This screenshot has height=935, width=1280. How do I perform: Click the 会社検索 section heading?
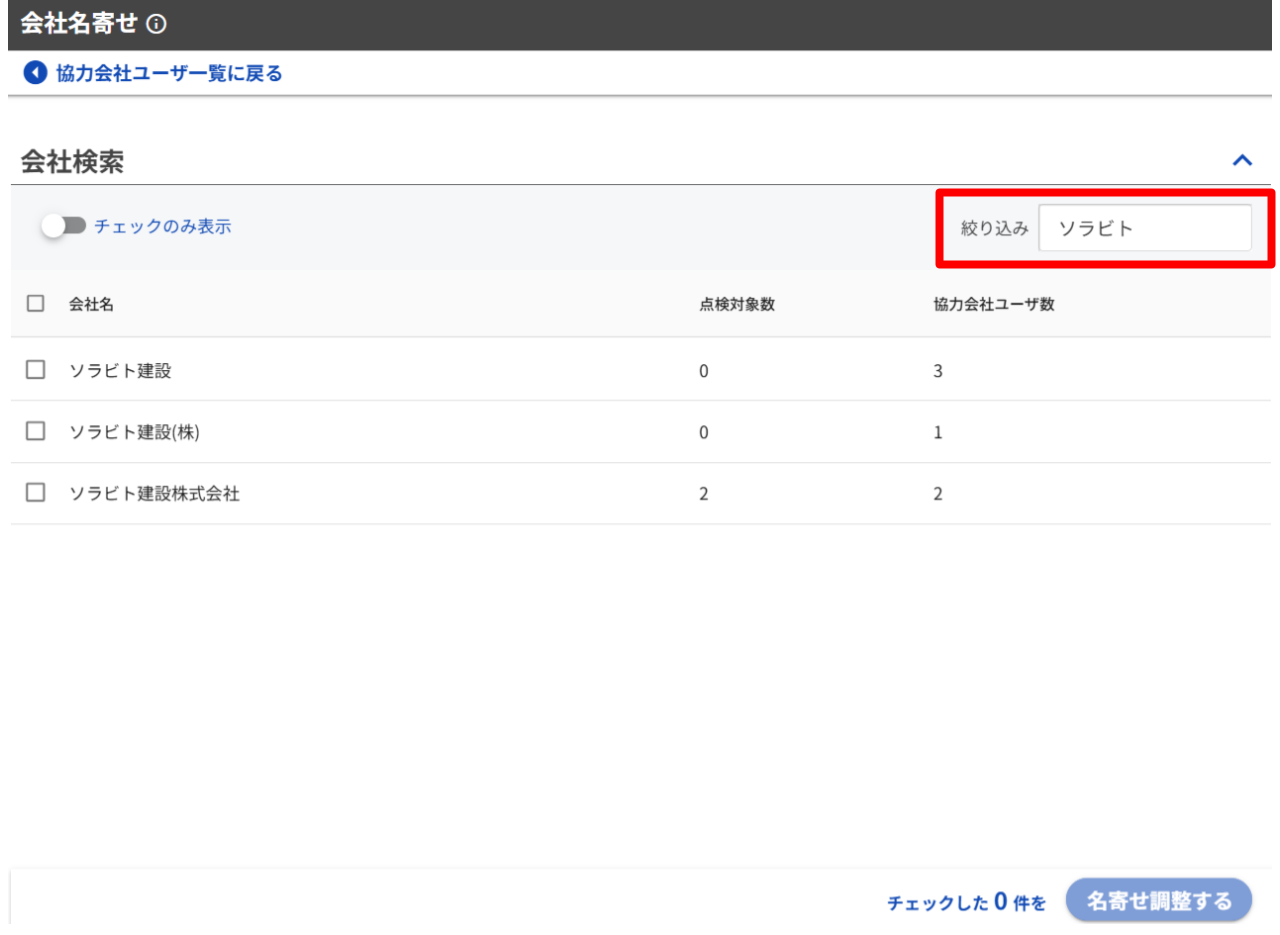[72, 162]
